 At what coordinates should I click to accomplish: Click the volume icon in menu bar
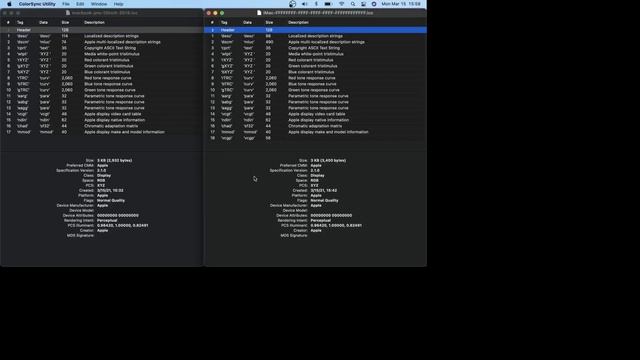point(304,4)
